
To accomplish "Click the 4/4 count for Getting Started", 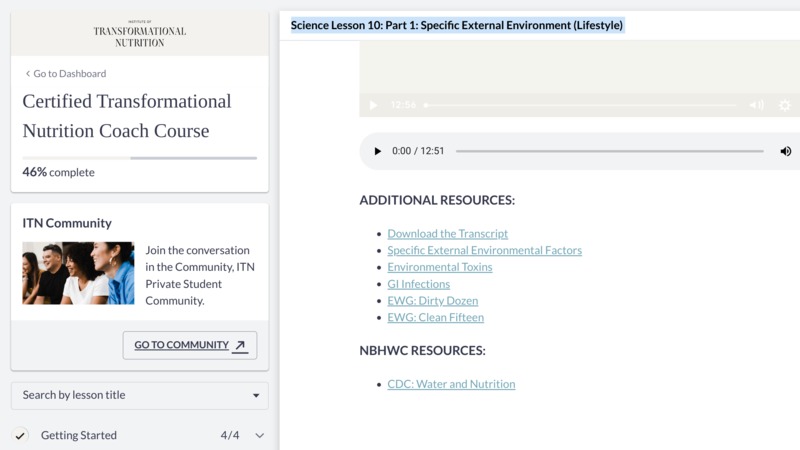I will click(230, 435).
